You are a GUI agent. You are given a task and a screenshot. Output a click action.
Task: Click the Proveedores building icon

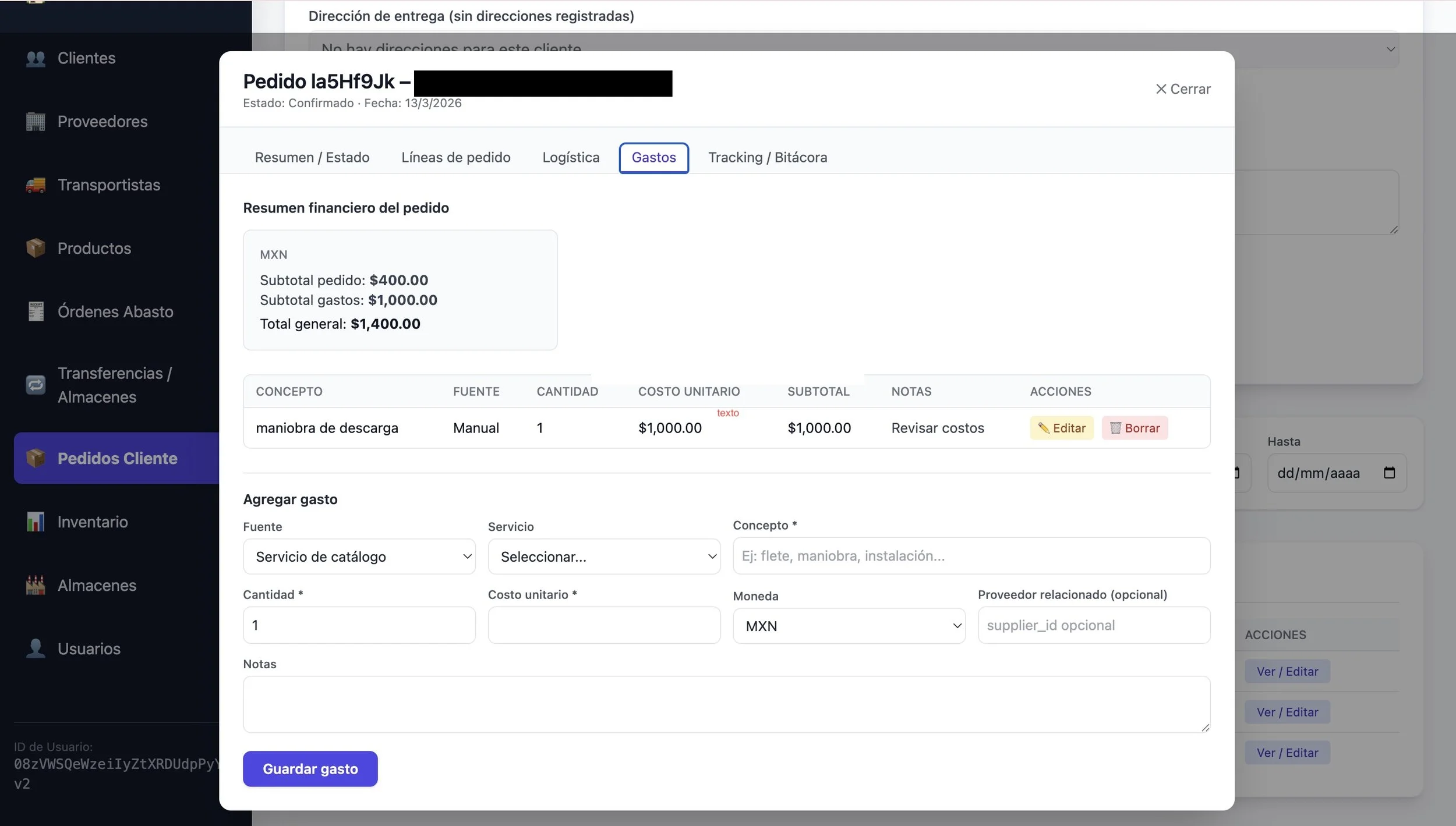pos(36,122)
